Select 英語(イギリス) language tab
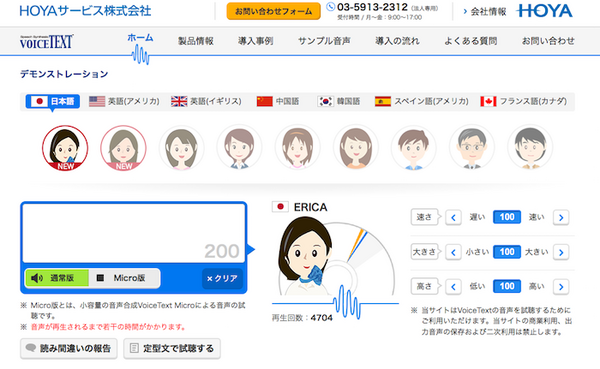The height and width of the screenshot is (369, 600). pos(206,101)
